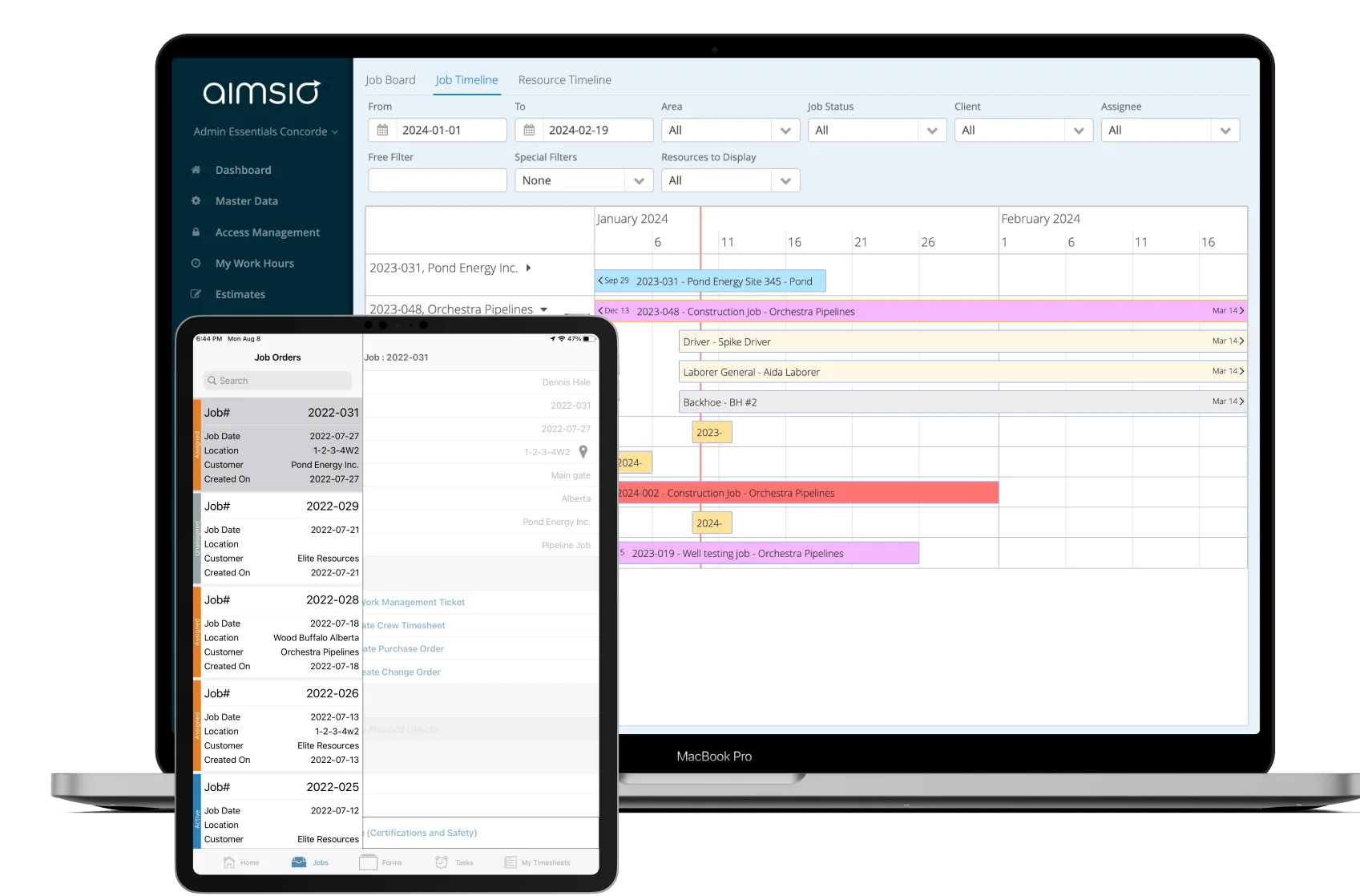Open calendar icon for To date
The height and width of the screenshot is (896, 1360).
click(x=529, y=130)
